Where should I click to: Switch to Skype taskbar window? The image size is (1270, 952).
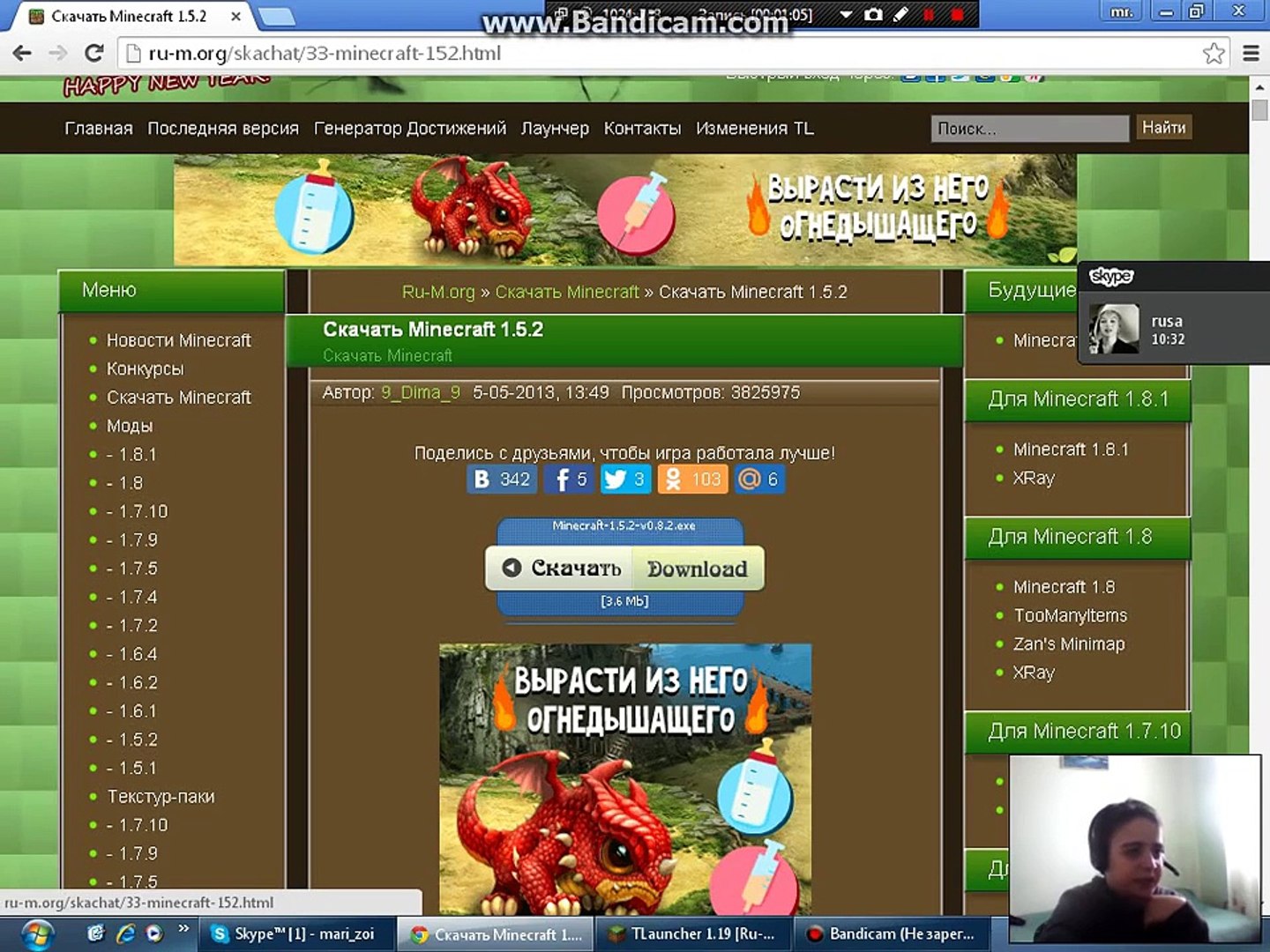[x=295, y=933]
